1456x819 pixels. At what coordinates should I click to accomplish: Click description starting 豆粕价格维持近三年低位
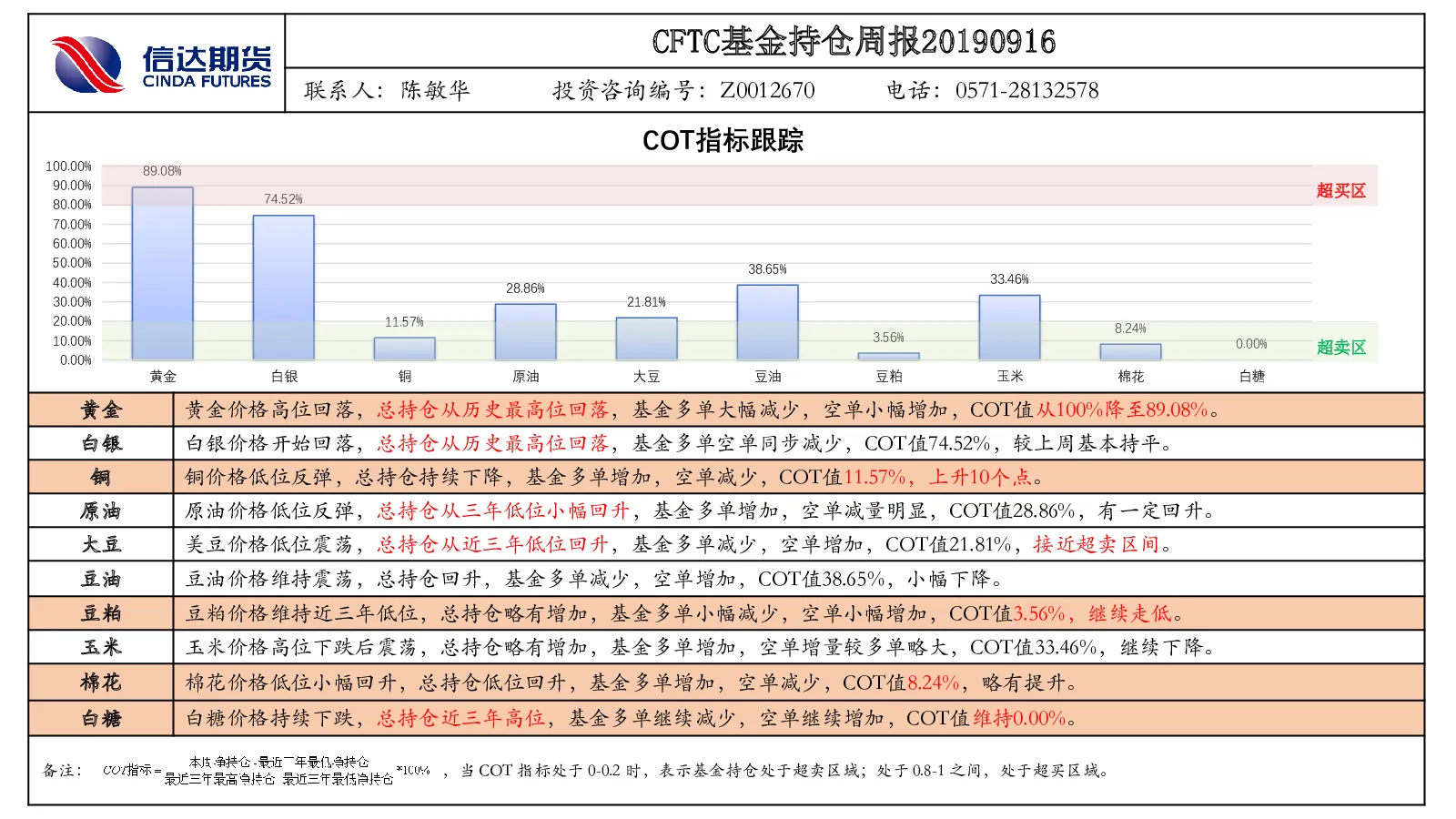click(686, 613)
